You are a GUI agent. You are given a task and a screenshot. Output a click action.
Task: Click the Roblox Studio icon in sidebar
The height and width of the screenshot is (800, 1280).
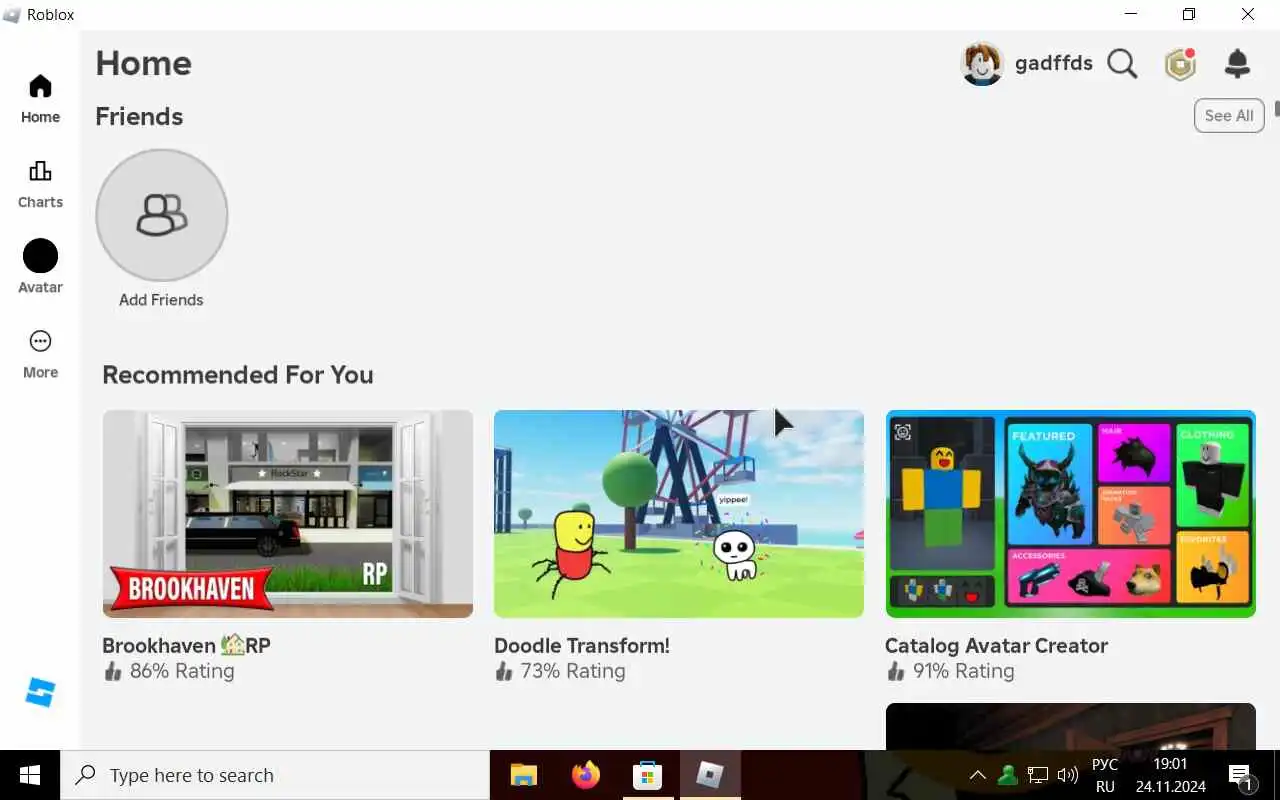tap(41, 692)
